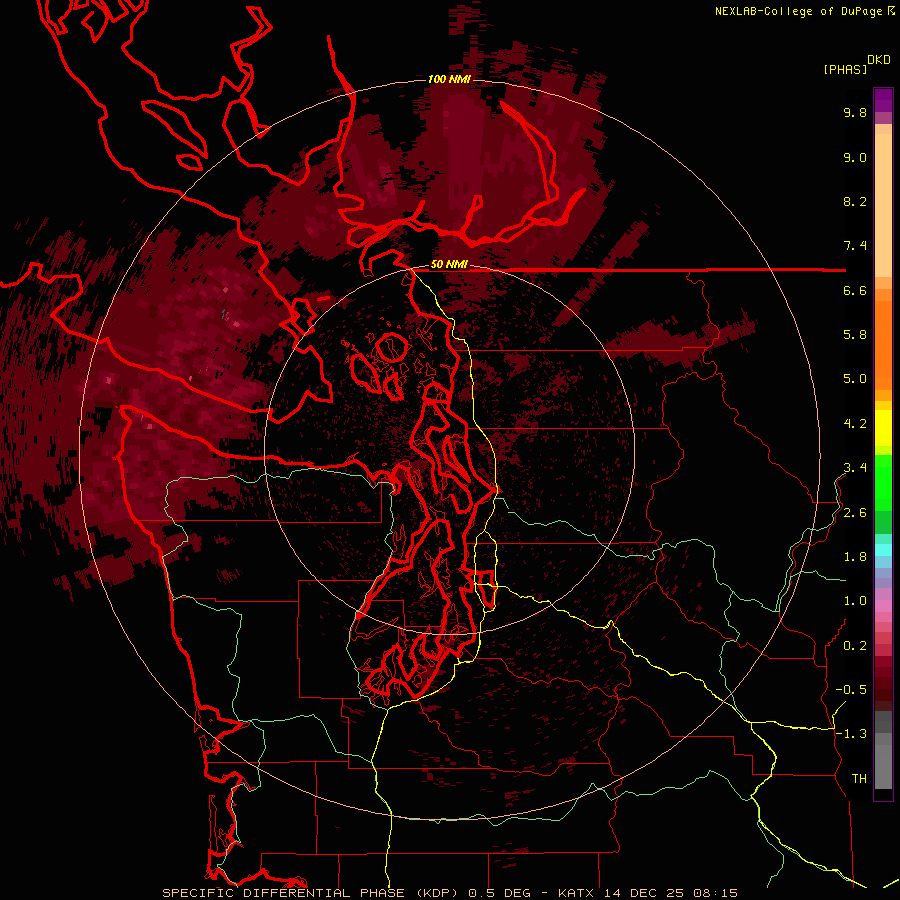The image size is (900, 900).
Task: Click the gray TH segment of color bar
Action: tap(883, 767)
